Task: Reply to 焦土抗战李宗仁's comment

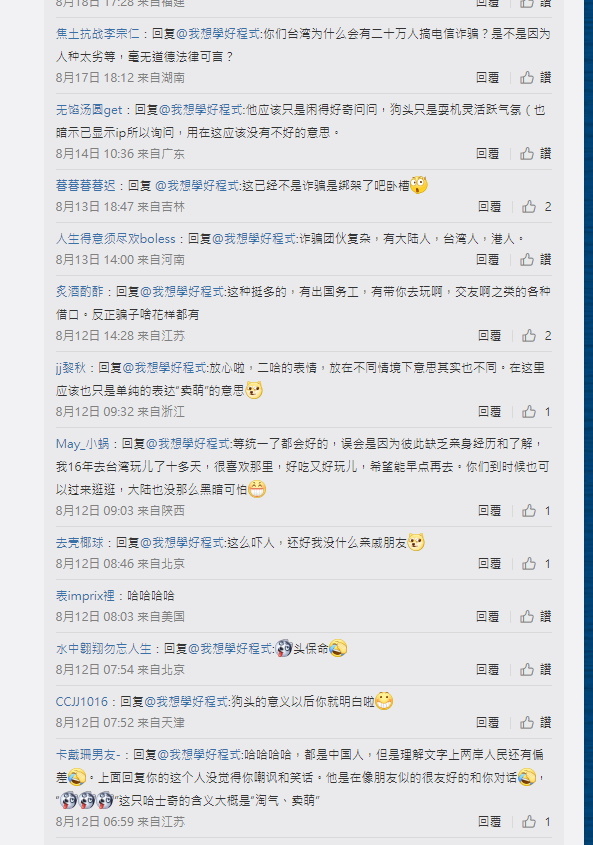Action: pos(487,78)
